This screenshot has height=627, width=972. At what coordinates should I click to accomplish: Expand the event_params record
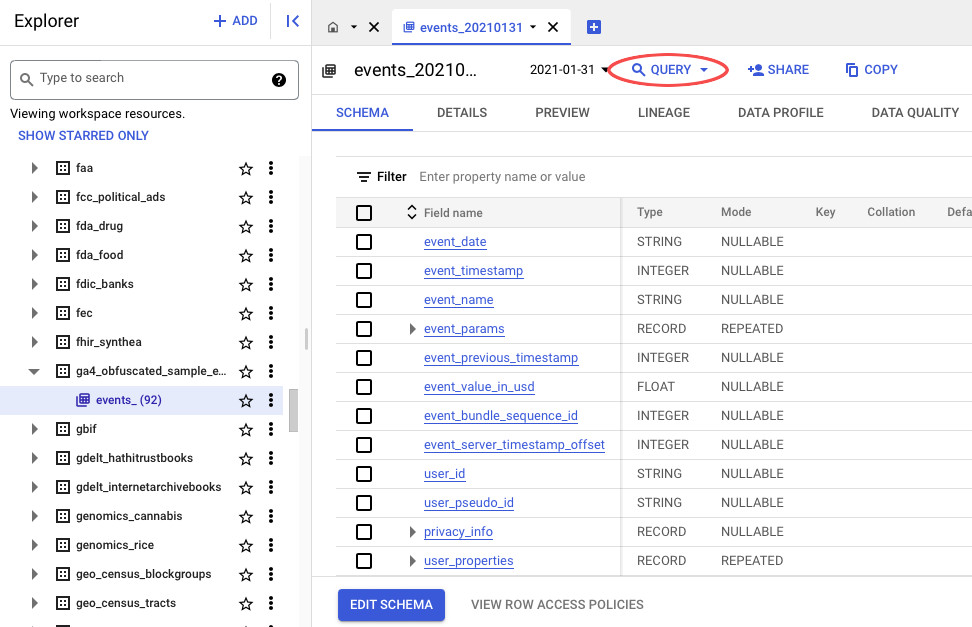click(x=412, y=329)
